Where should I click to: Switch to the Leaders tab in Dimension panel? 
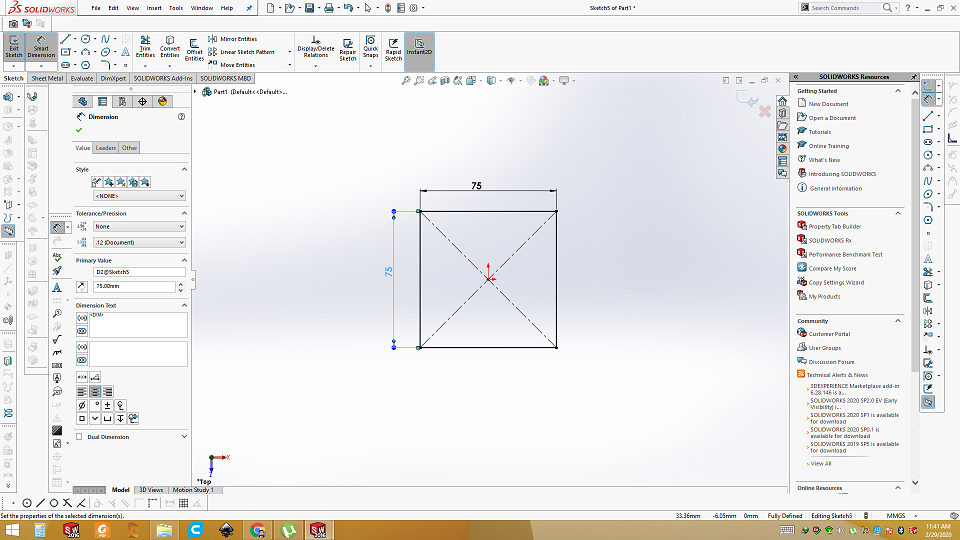coord(105,148)
